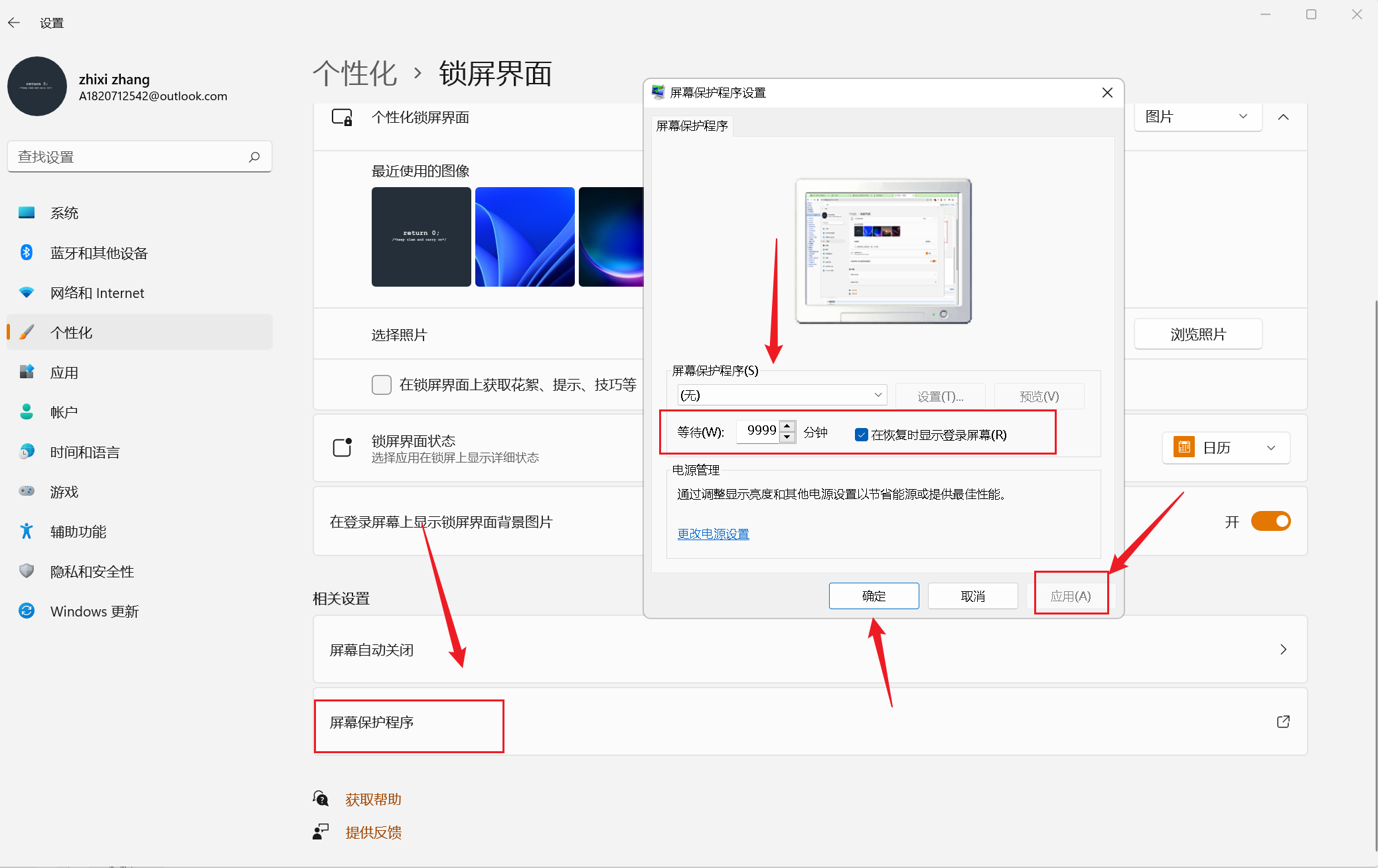Click the change power settings link
The image size is (1378, 868).
(713, 534)
